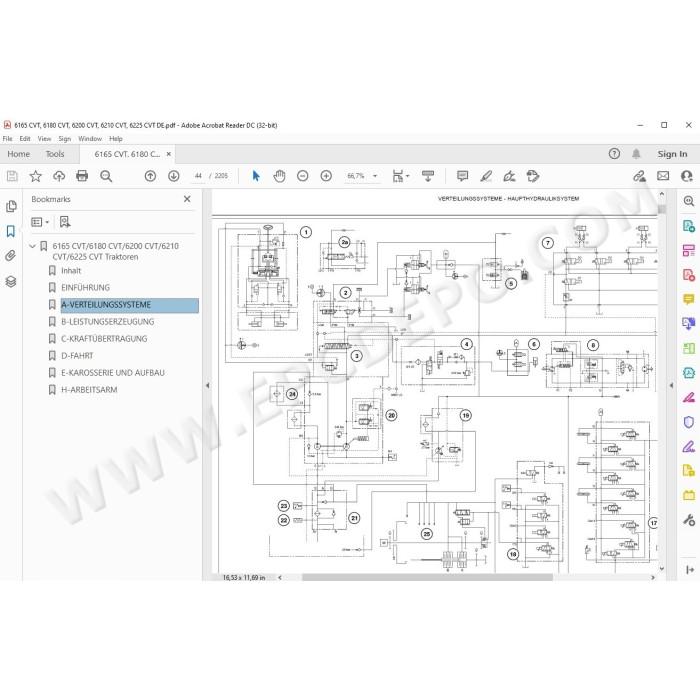
Task: Open the search tool in right pane
Action: coord(688,201)
